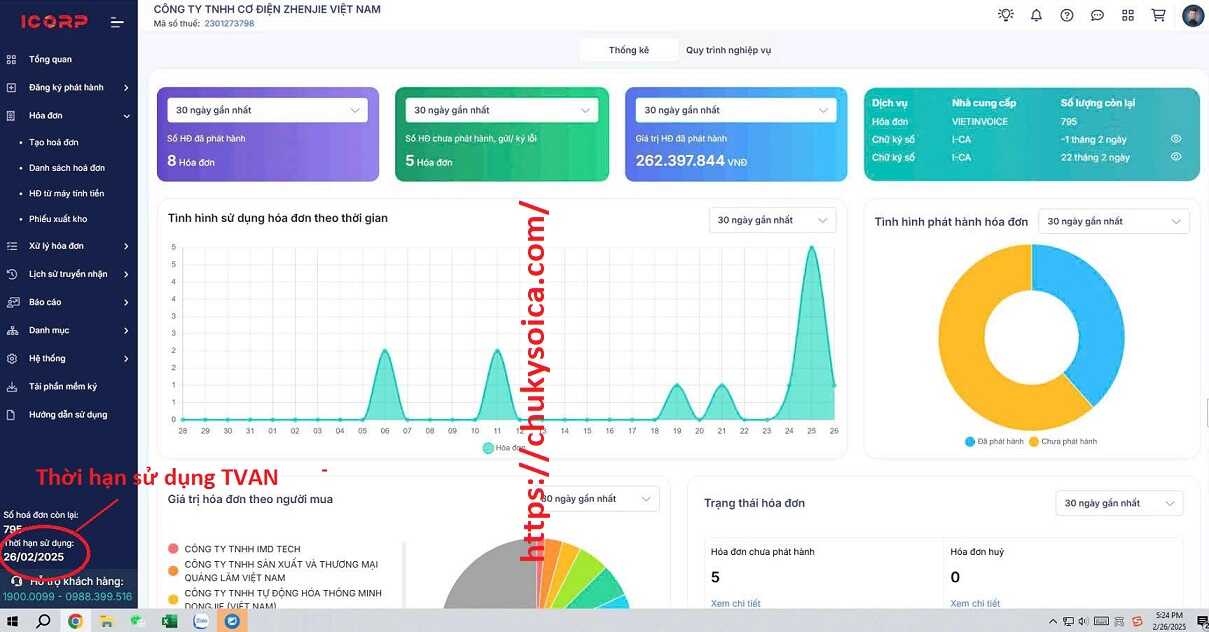Click the Tổng quan sidebar icon

coord(11,59)
